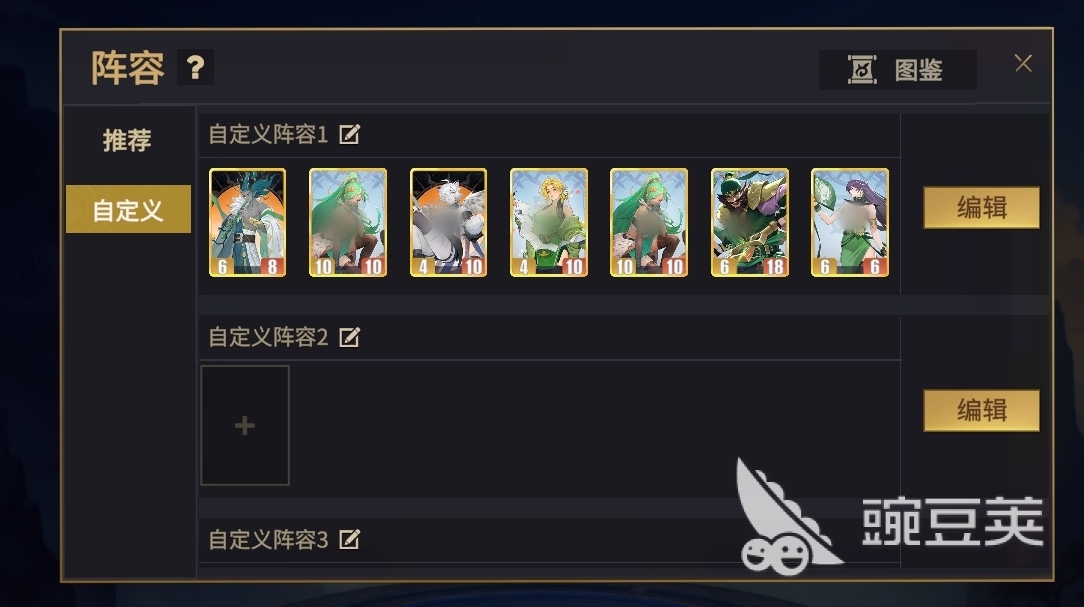
Task: Choose the purple-haired fan card 6/6
Action: pos(850,223)
